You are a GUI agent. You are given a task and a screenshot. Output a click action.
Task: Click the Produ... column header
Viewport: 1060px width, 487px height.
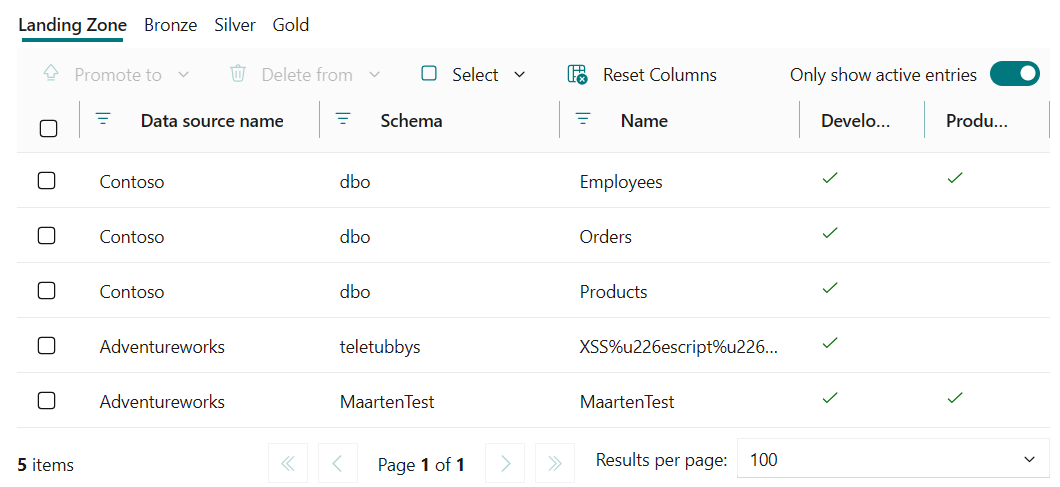pos(977,120)
